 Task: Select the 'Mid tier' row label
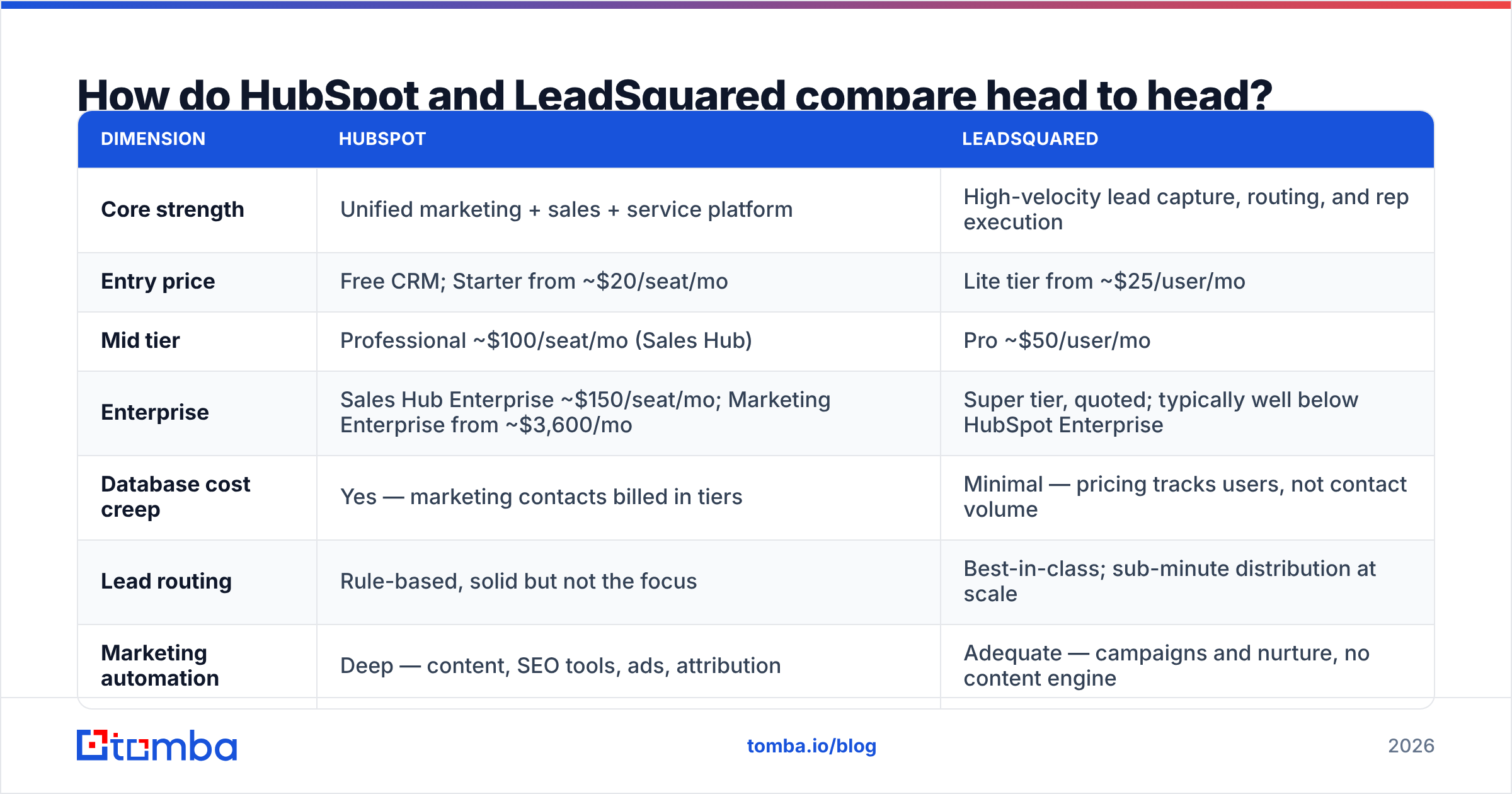click(x=140, y=341)
